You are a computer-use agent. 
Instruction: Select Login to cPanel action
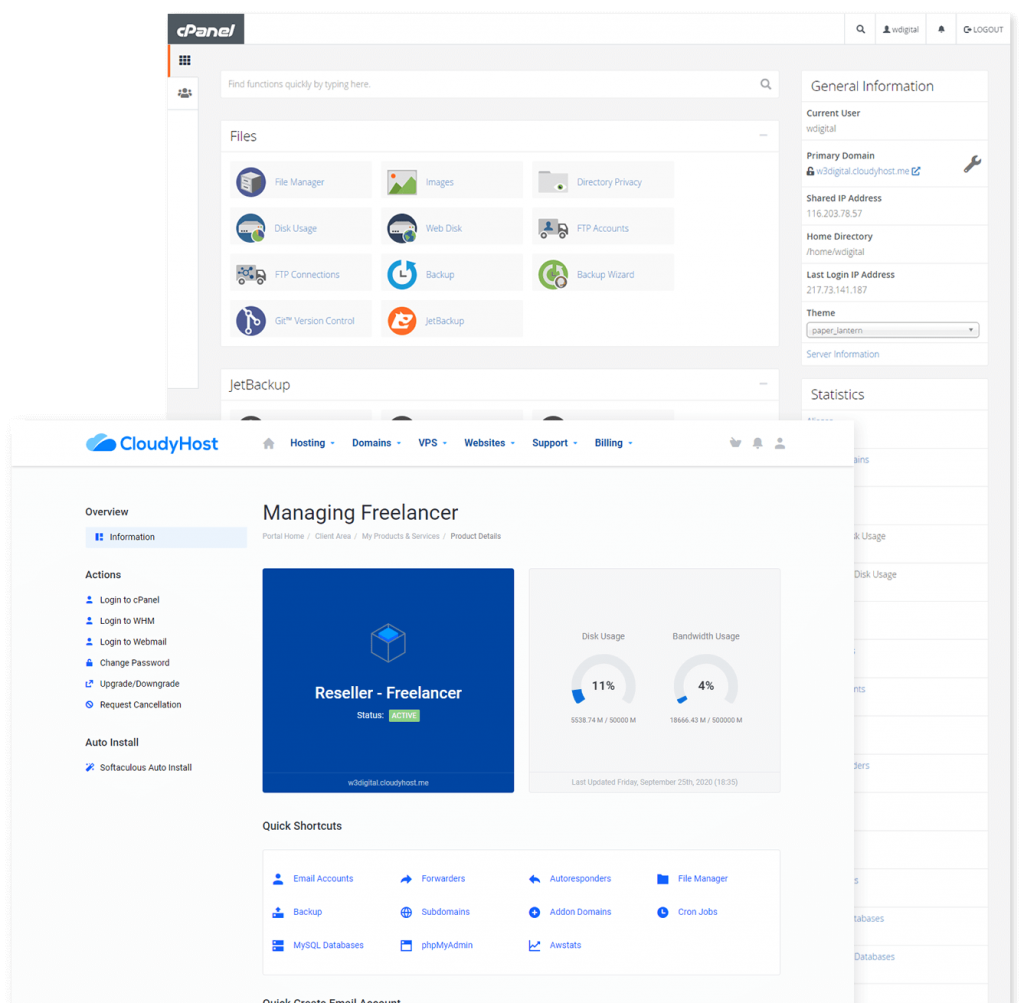click(123, 600)
